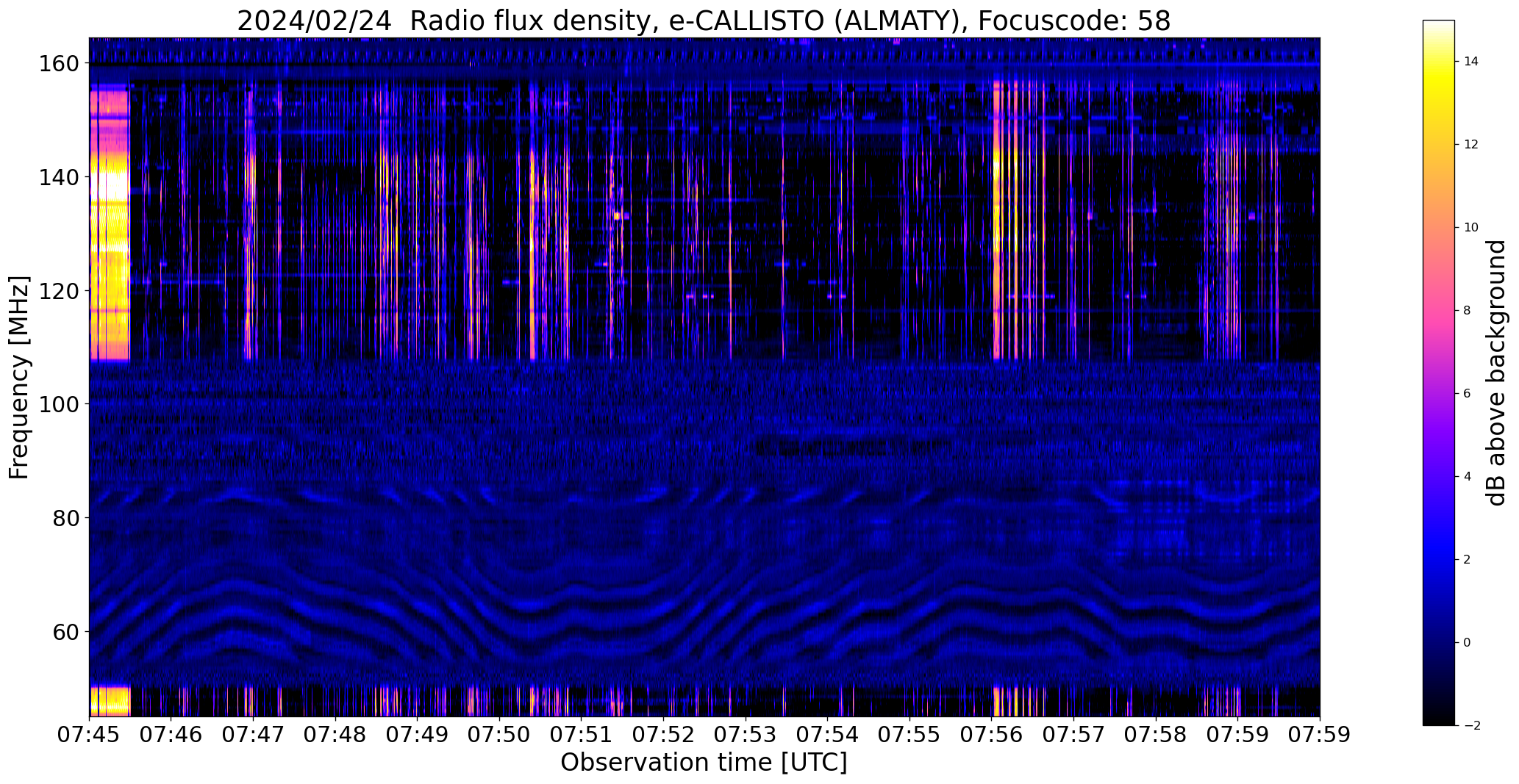Screen dimensions: 1519x784
Task: Click the 4 value on the colorbar
Action: point(1468,477)
